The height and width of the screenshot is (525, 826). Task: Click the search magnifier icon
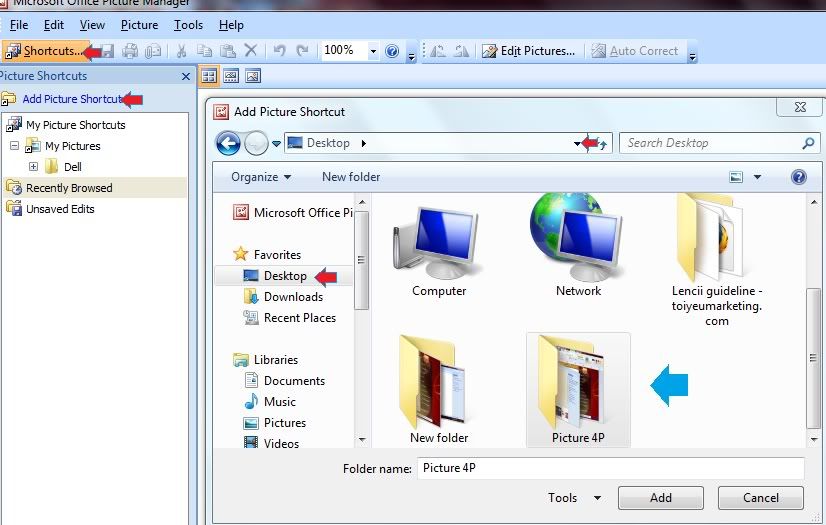tap(808, 143)
